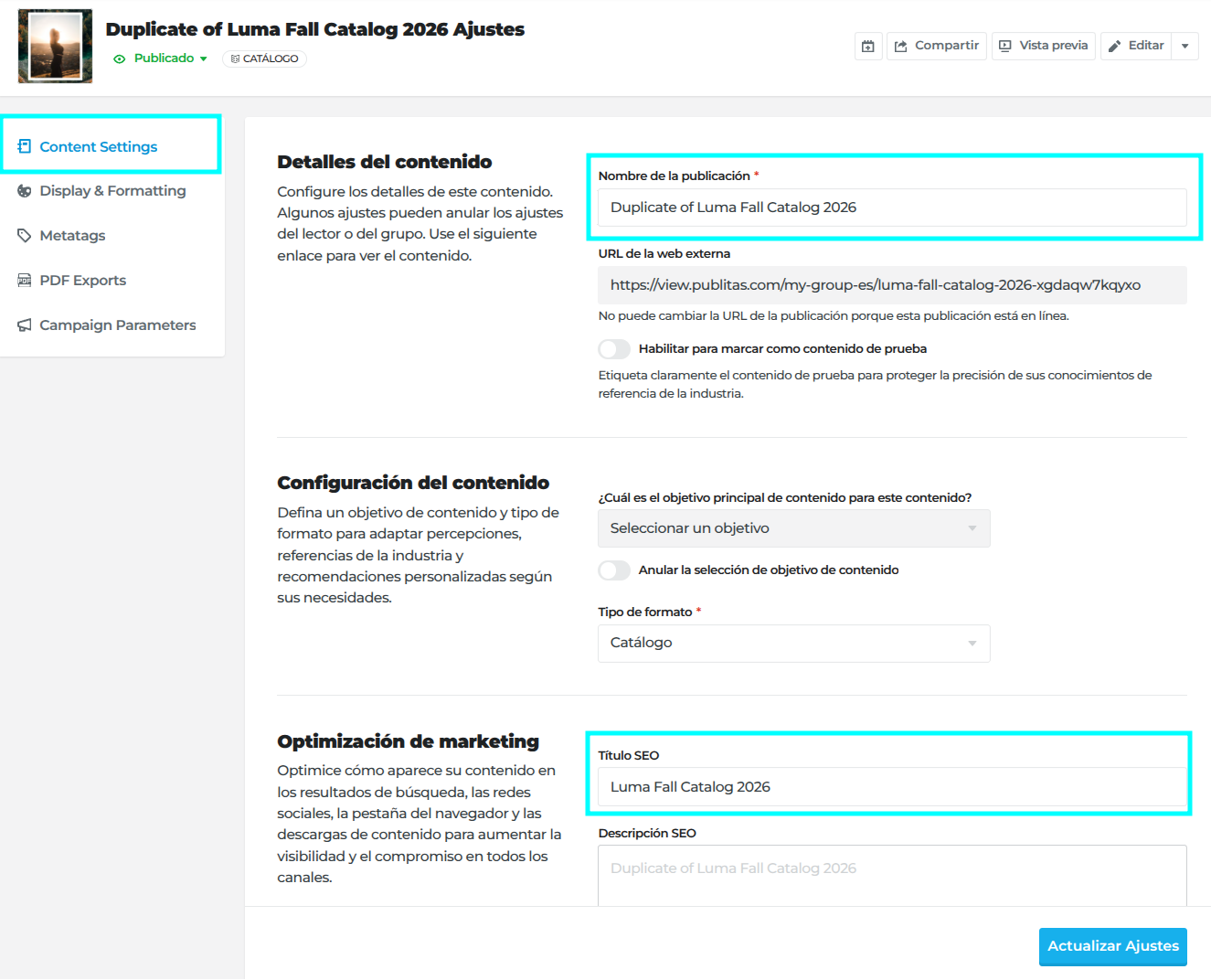Click the Compartir share icon
Viewport: 1211px width, 980px height.
(900, 46)
